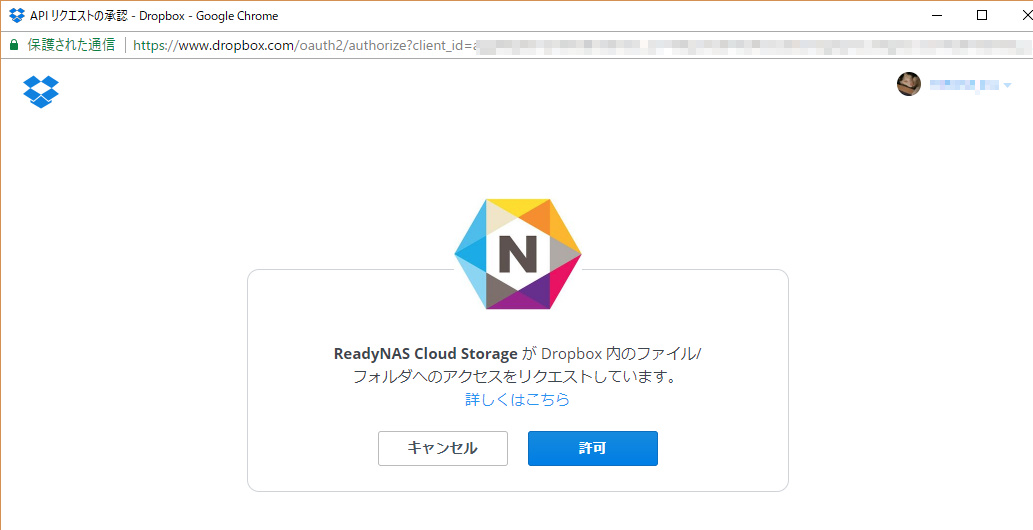The width and height of the screenshot is (1033, 530).
Task: Focus the dropbox.com URL address field
Action: (300, 45)
